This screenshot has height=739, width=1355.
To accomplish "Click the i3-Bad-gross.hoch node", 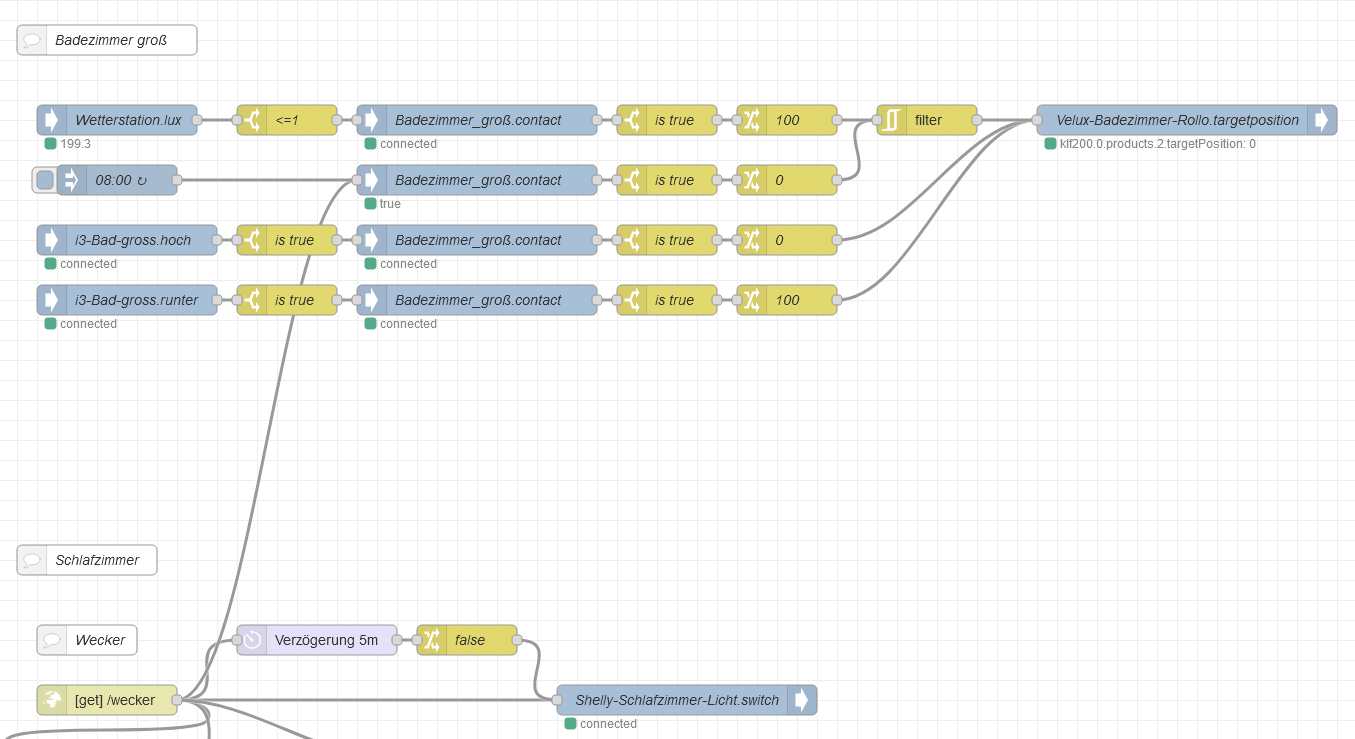I will click(x=127, y=240).
